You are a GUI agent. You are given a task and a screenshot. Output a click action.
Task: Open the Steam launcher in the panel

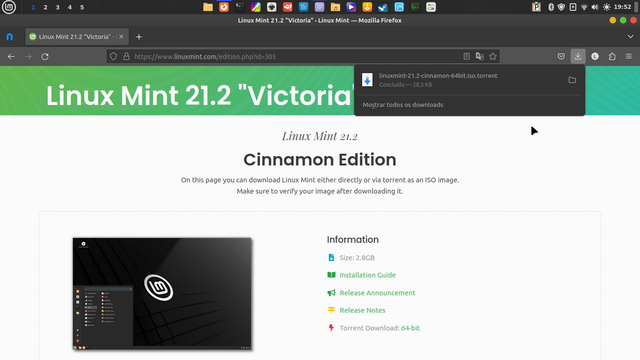(383, 7)
